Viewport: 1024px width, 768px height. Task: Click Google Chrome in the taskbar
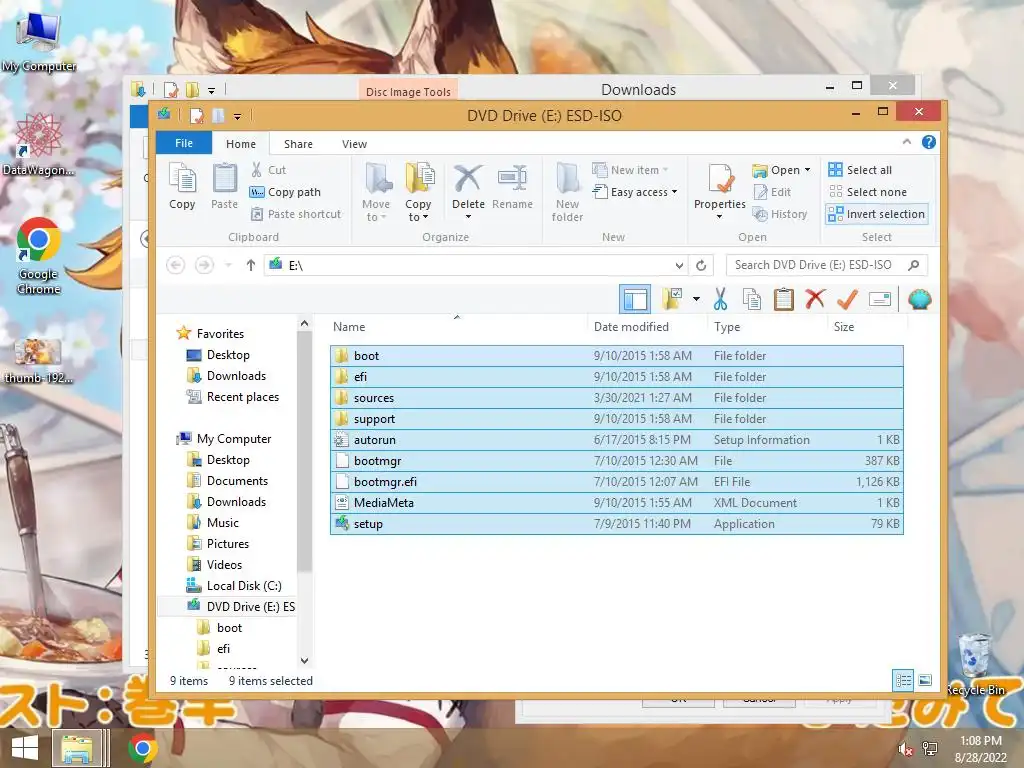[x=143, y=748]
